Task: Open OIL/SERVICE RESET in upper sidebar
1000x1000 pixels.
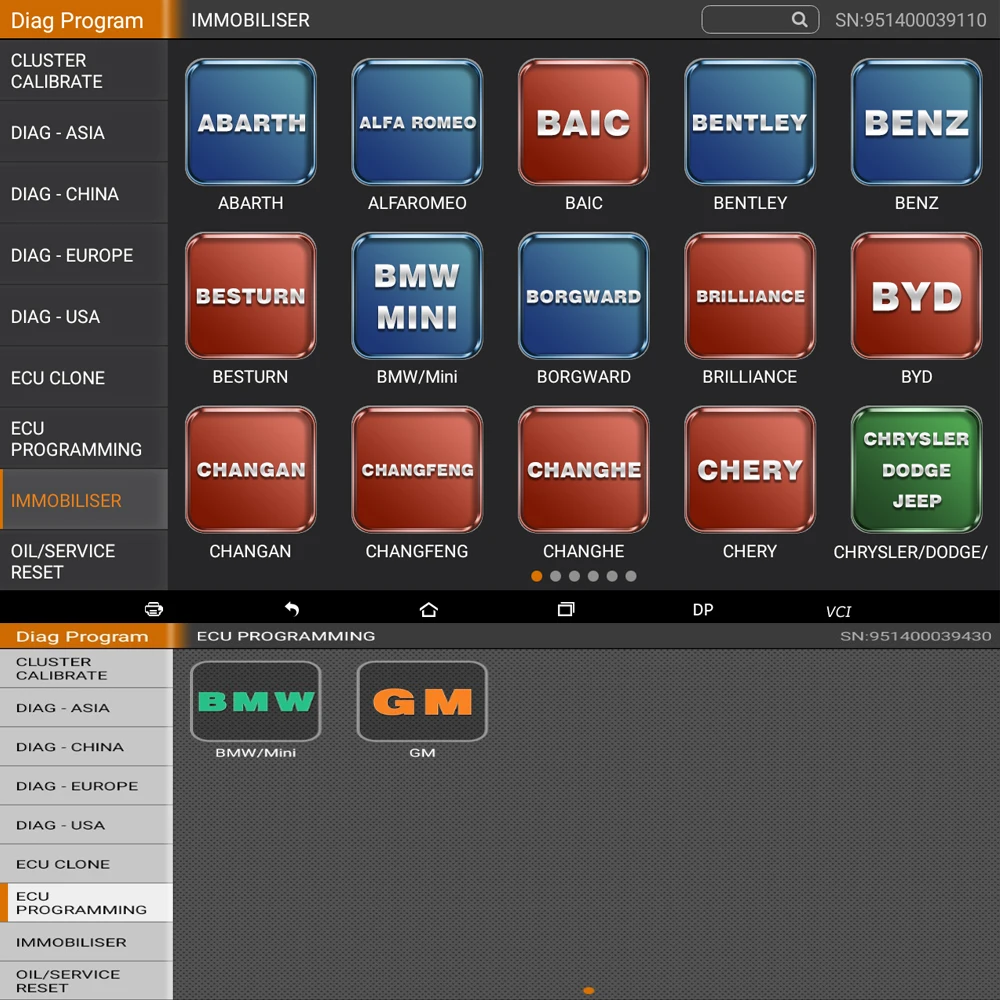Action: pyautogui.click(x=84, y=561)
